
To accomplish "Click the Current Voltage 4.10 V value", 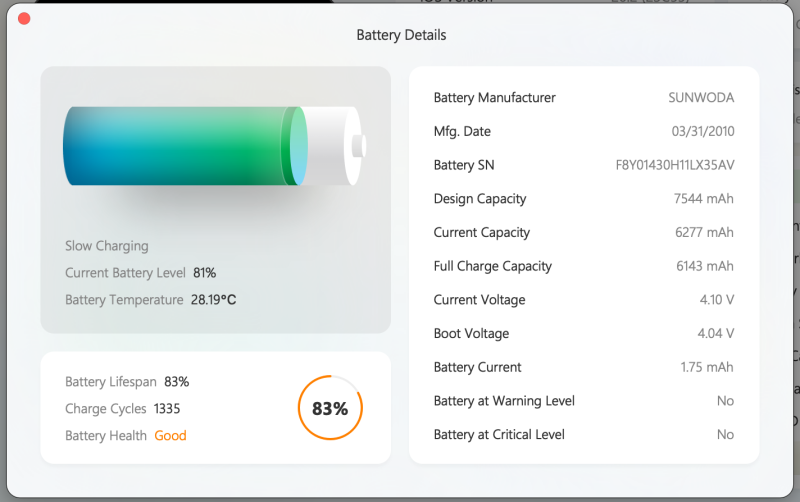I will (715, 300).
